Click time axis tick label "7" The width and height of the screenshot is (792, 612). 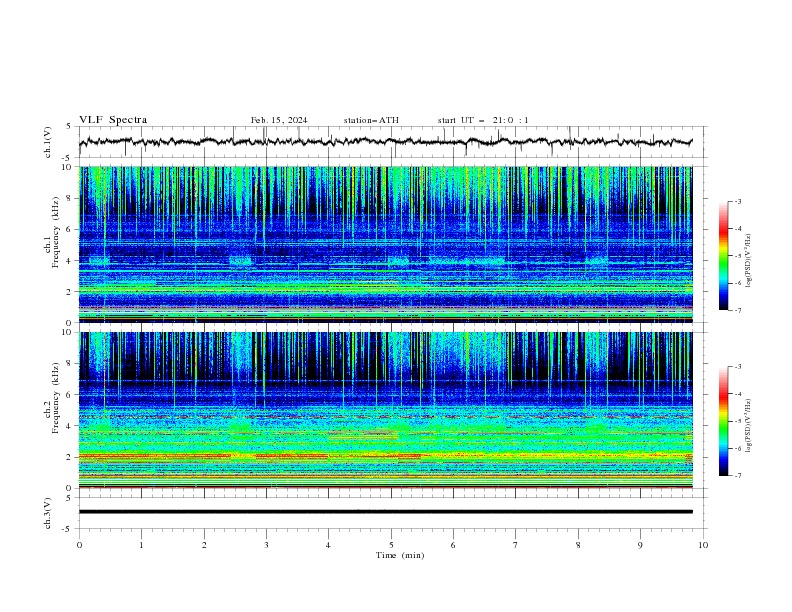(516, 545)
